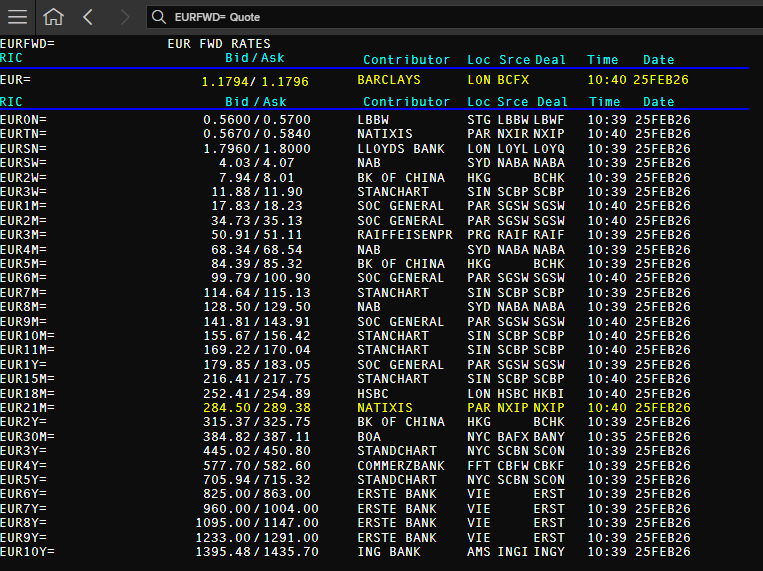This screenshot has width=763, height=571.
Task: Click the EURFWD= page title code
Action: coord(27,44)
